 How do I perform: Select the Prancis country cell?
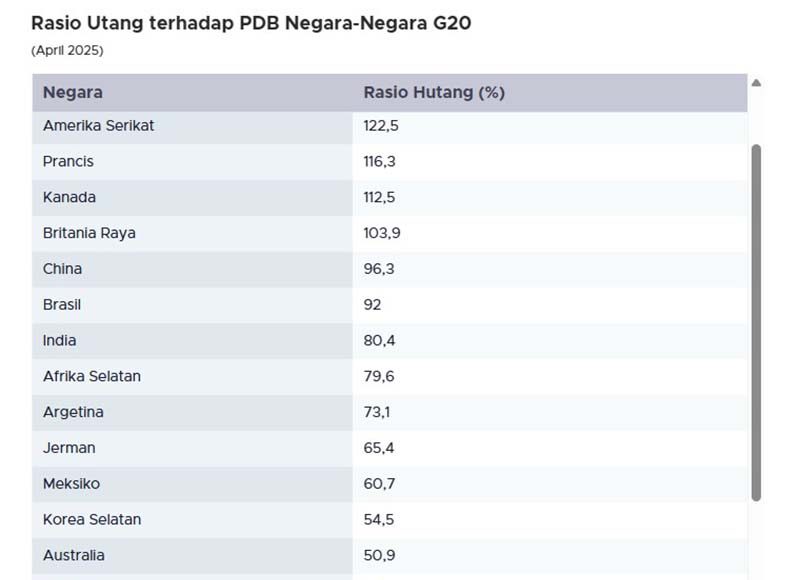click(x=69, y=161)
